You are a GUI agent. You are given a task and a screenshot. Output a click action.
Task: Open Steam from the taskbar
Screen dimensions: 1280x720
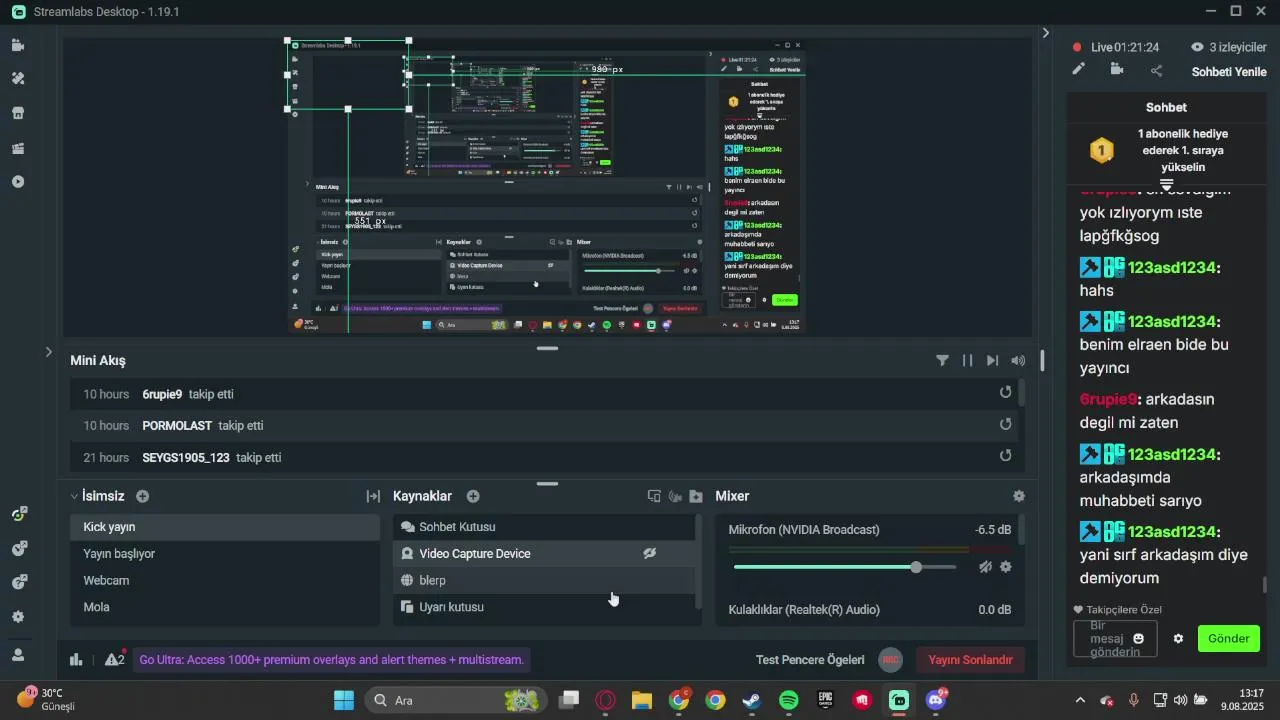[751, 700]
